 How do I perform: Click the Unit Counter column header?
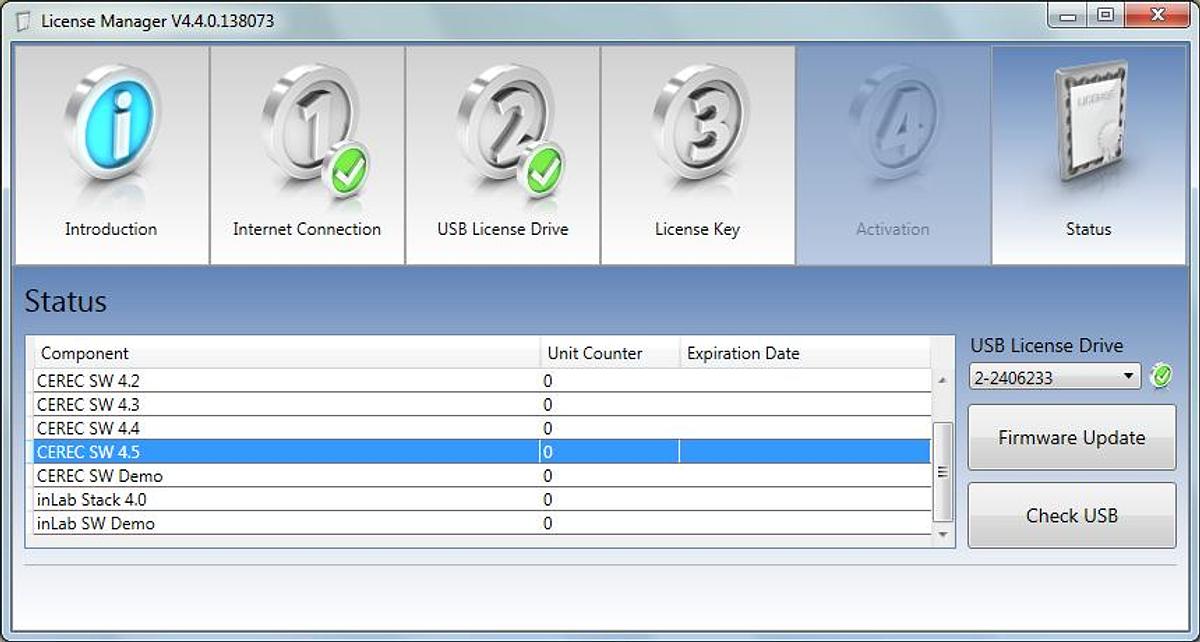(x=610, y=353)
